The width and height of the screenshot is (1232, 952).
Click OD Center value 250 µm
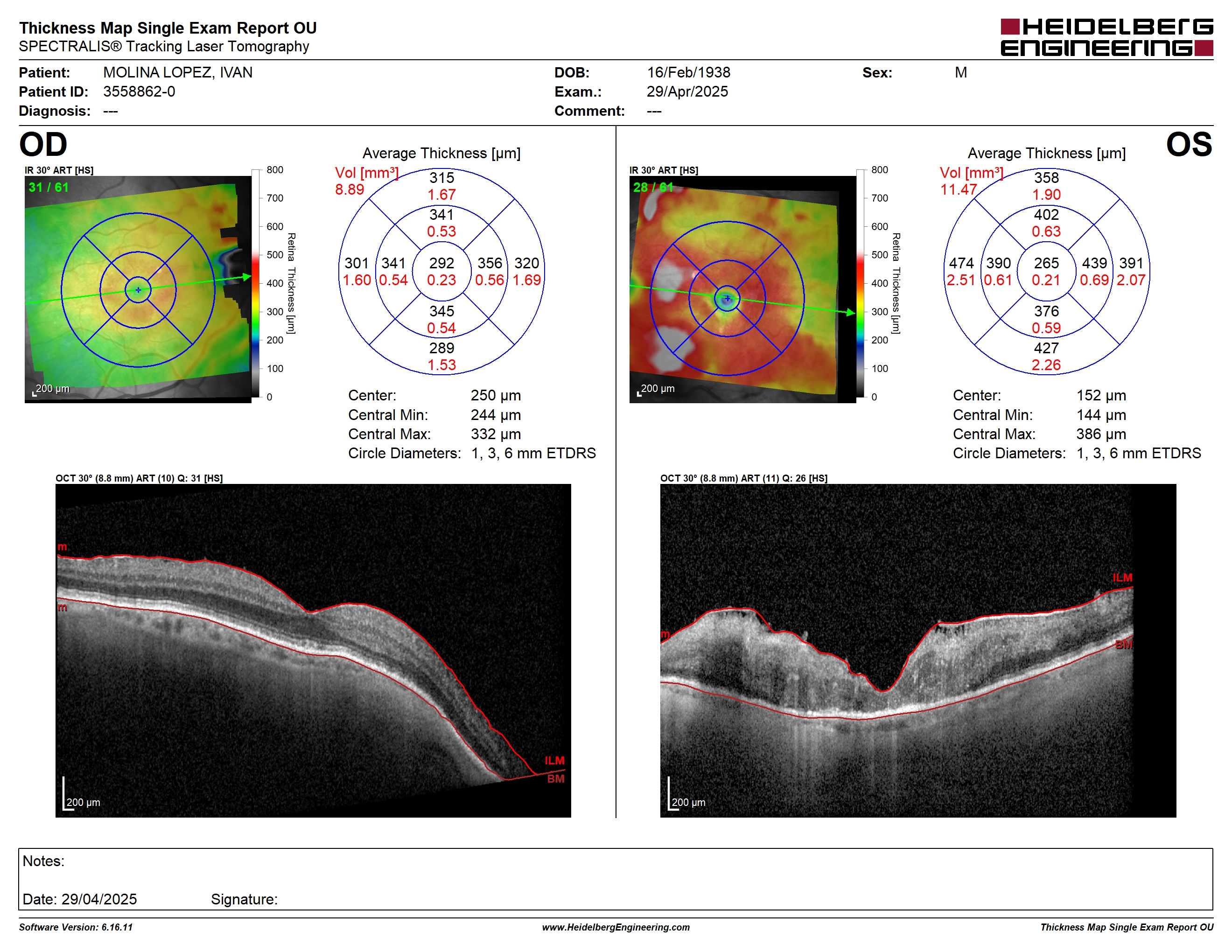[x=496, y=395]
